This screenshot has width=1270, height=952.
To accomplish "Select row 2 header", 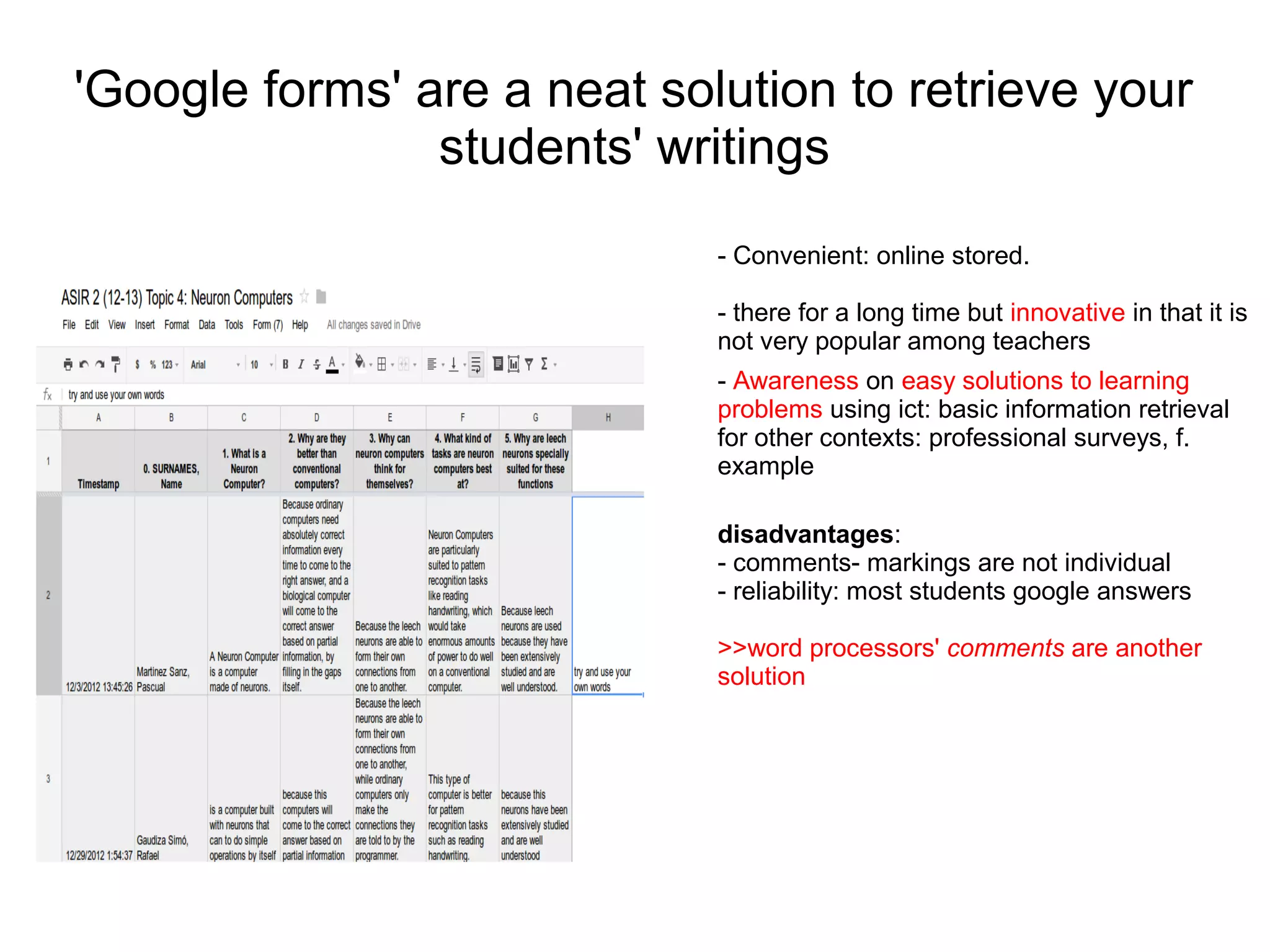I will click(48, 595).
